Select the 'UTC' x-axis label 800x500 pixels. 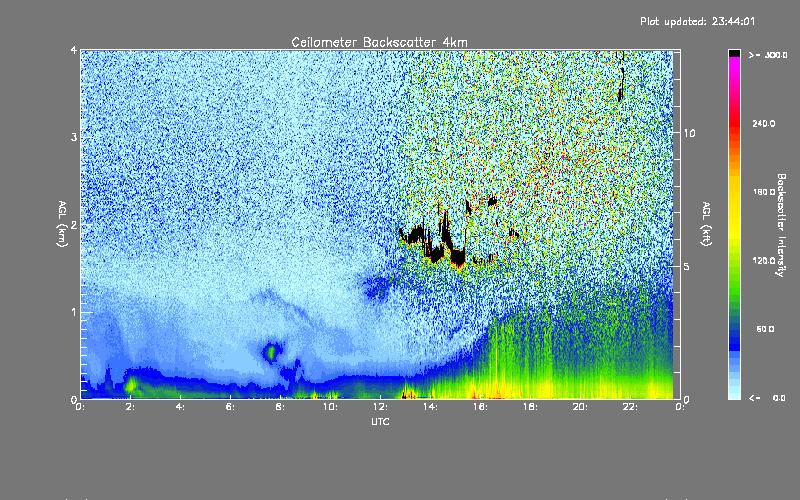click(380, 421)
